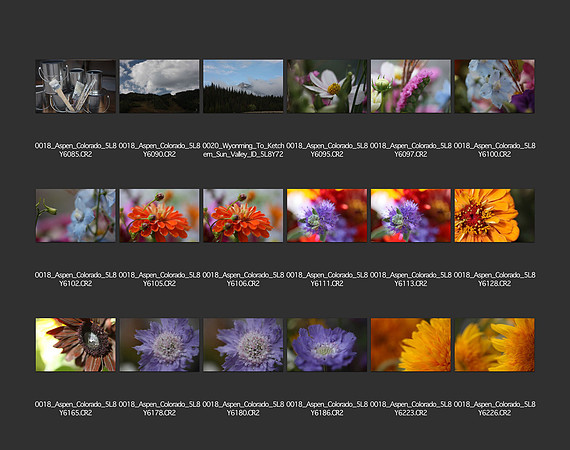Viewport: 570px width, 450px height.
Task: Click the filename ending Y6223.CR2
Action: [x=411, y=409]
